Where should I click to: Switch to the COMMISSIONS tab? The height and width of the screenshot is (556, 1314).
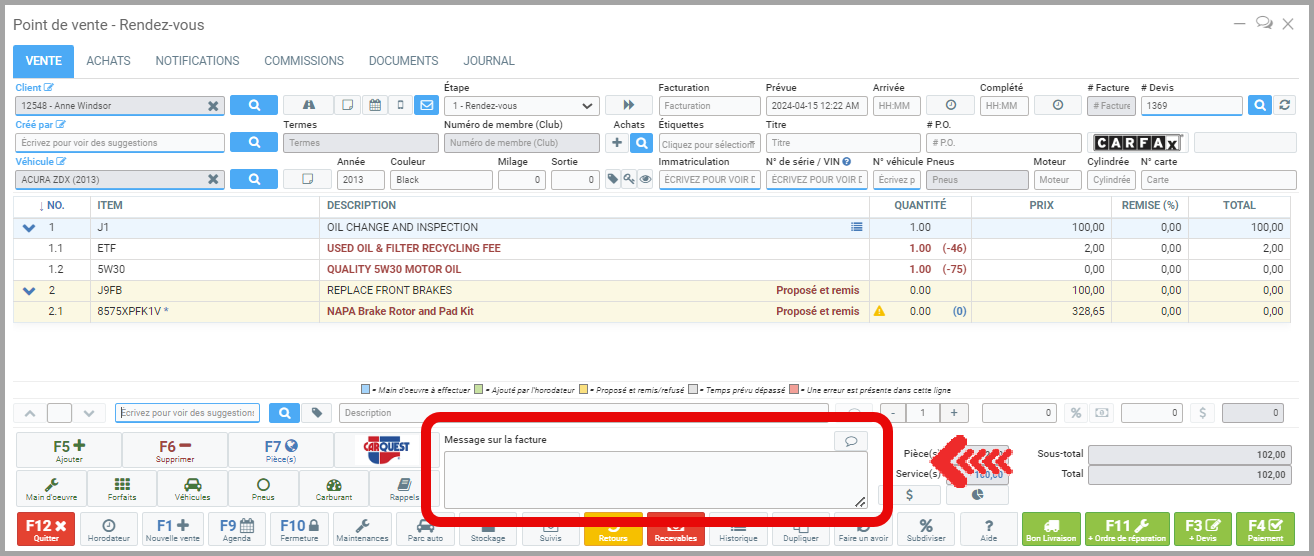pos(304,61)
